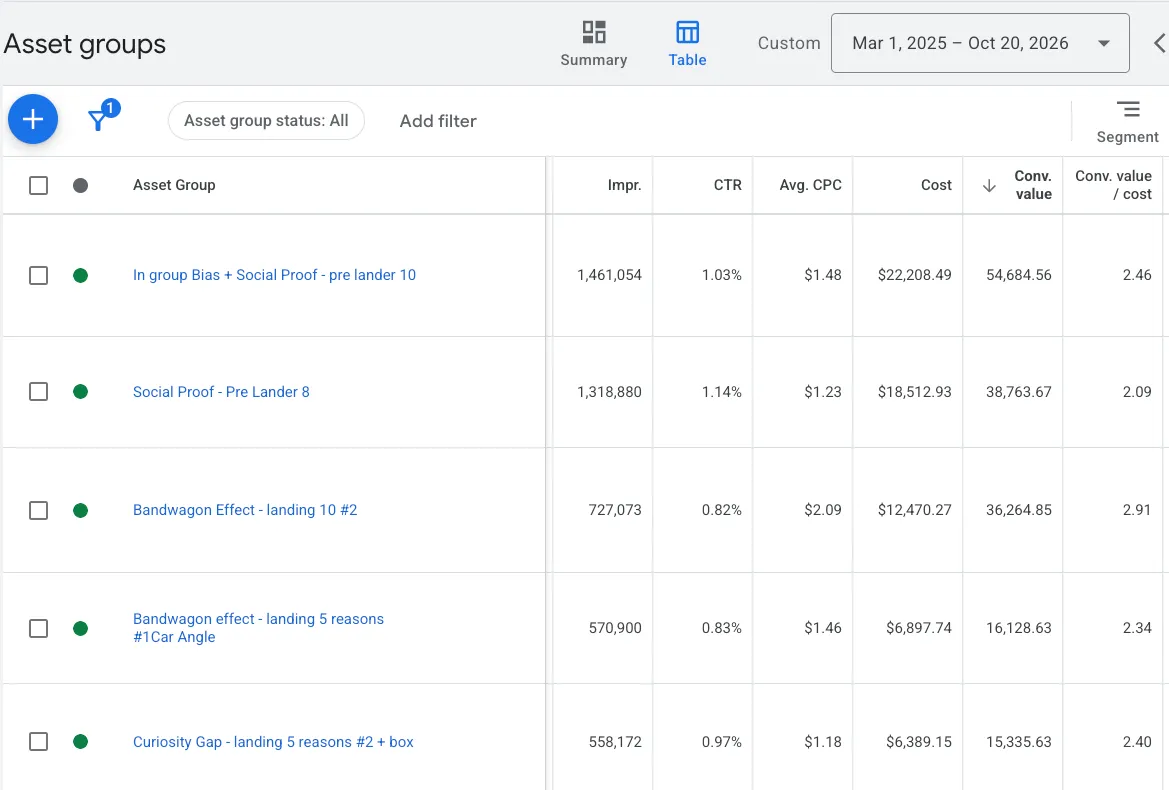Image resolution: width=1169 pixels, height=790 pixels.
Task: Click the blue plus new asset group button
Action: click(x=33, y=119)
